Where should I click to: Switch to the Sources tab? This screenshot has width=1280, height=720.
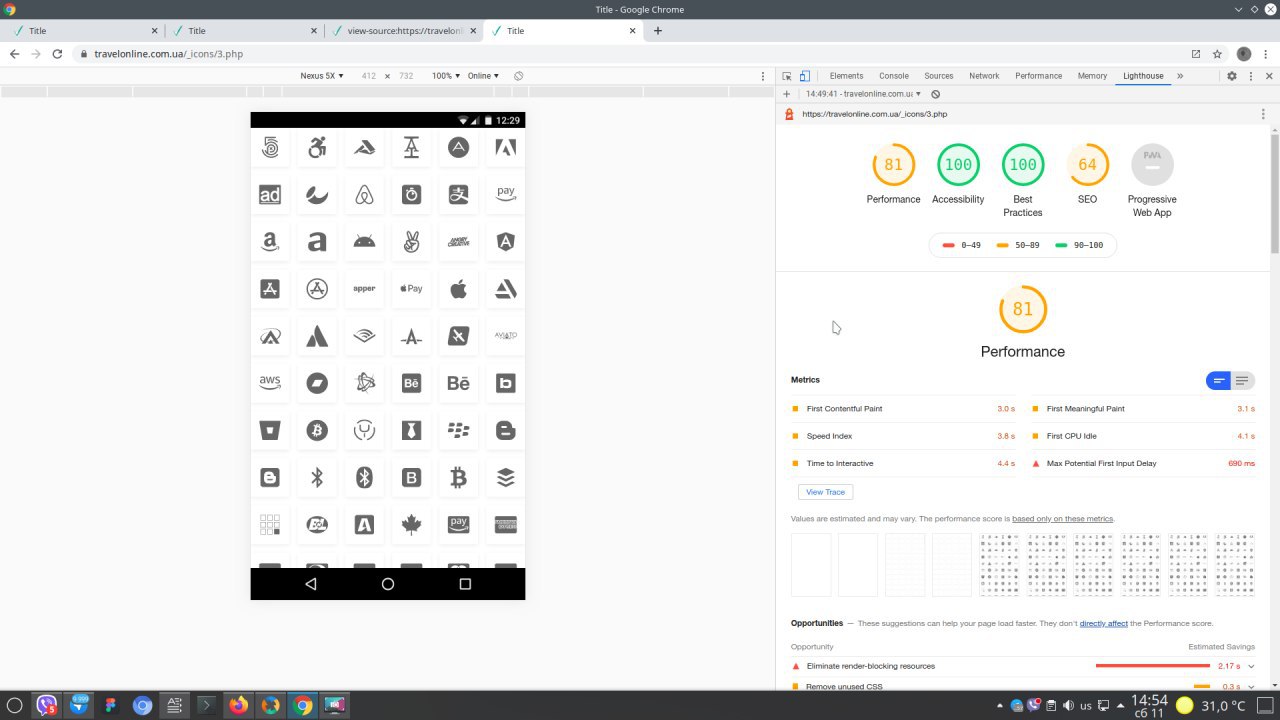(938, 76)
